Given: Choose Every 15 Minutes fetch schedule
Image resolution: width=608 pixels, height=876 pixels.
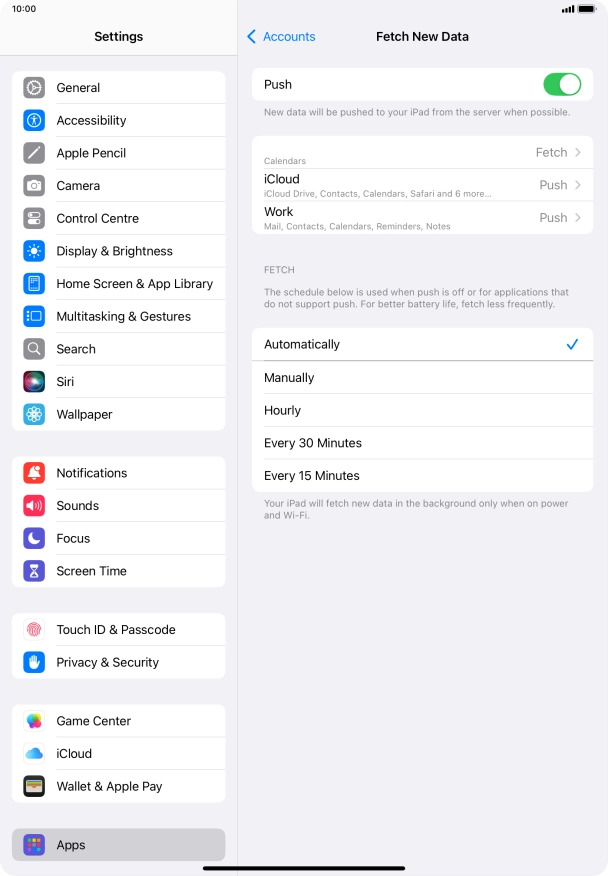Looking at the screenshot, I should click(x=422, y=475).
